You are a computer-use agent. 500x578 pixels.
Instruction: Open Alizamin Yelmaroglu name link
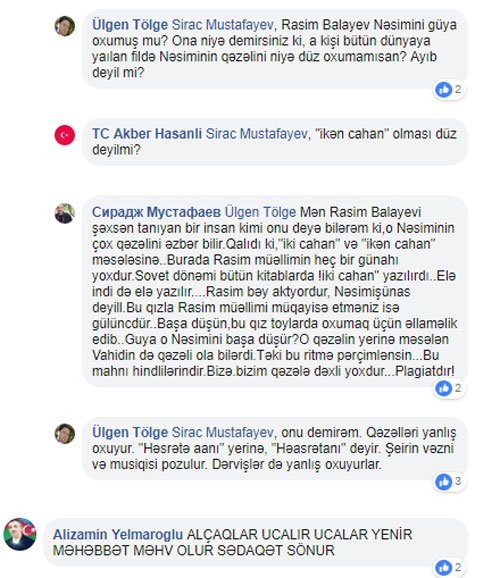tap(118, 535)
